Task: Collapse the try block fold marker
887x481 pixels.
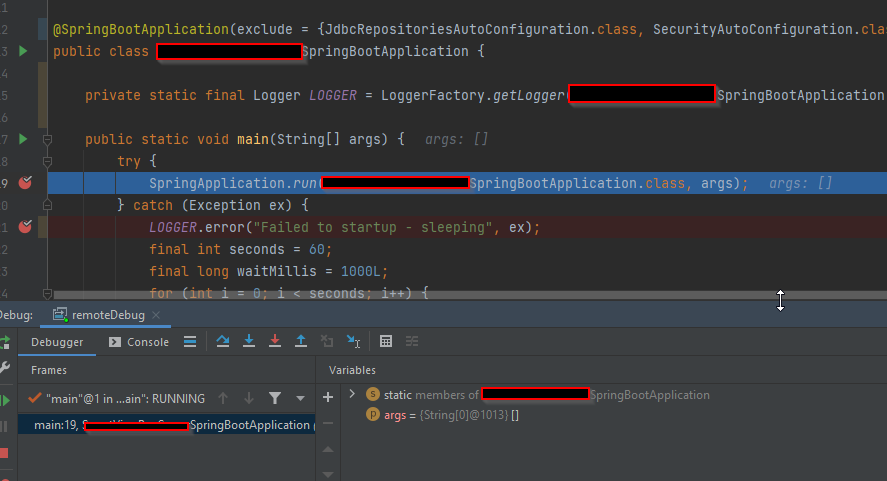Action: [x=47, y=161]
